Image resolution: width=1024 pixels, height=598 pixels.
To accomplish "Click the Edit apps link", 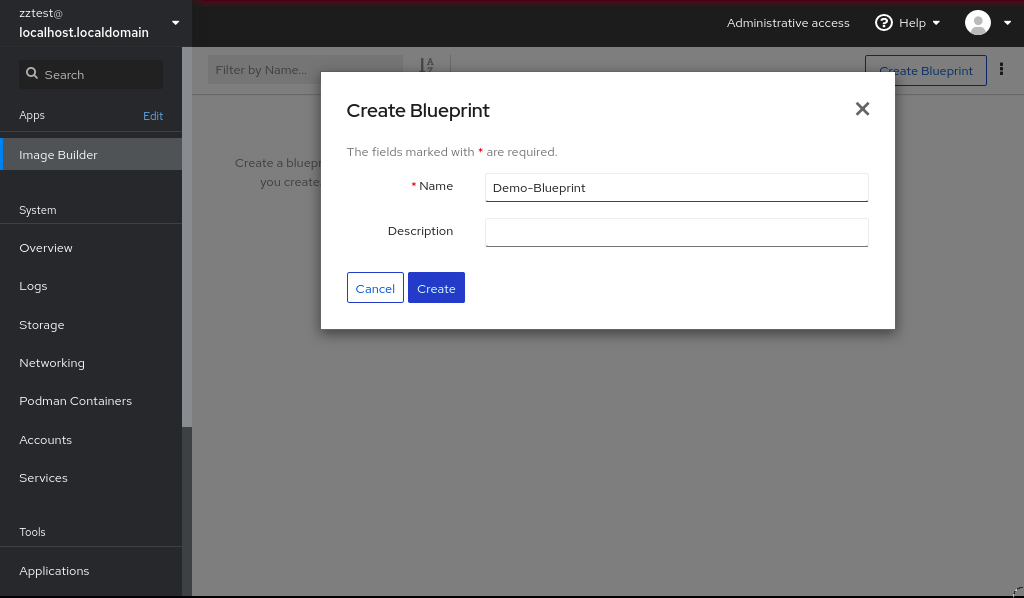I will 153,116.
